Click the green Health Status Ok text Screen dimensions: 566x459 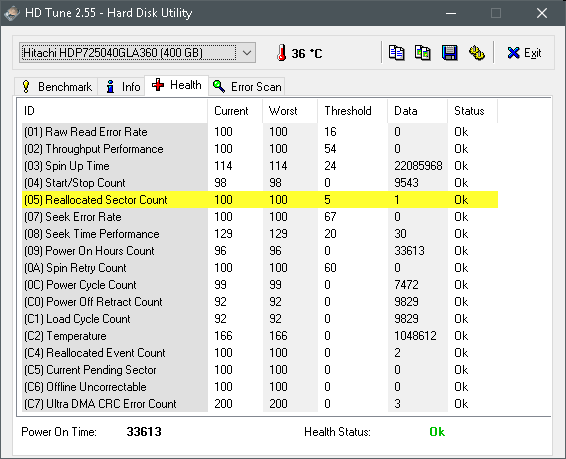tap(437, 432)
